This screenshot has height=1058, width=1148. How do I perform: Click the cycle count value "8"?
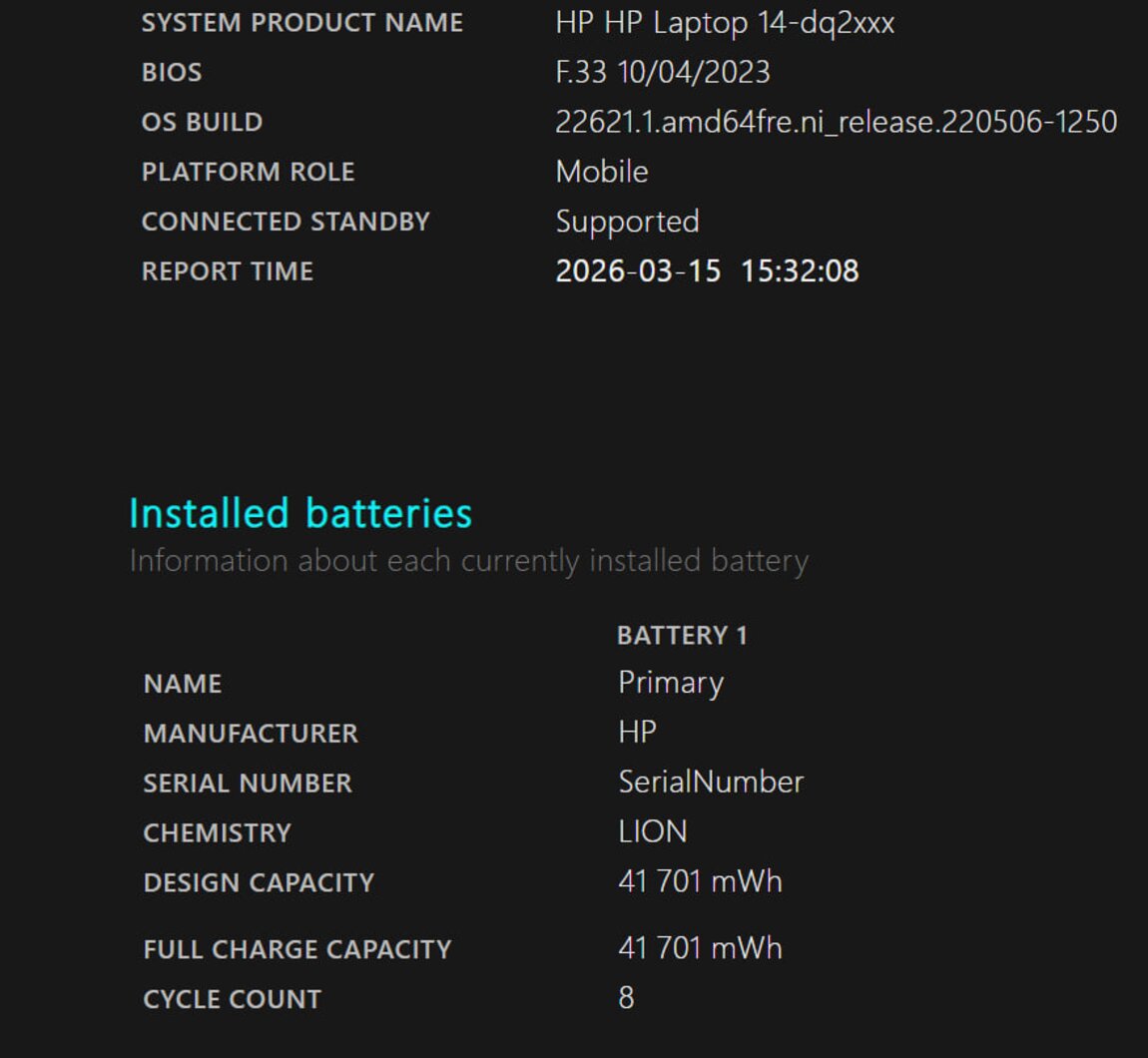pyautogui.click(x=626, y=998)
